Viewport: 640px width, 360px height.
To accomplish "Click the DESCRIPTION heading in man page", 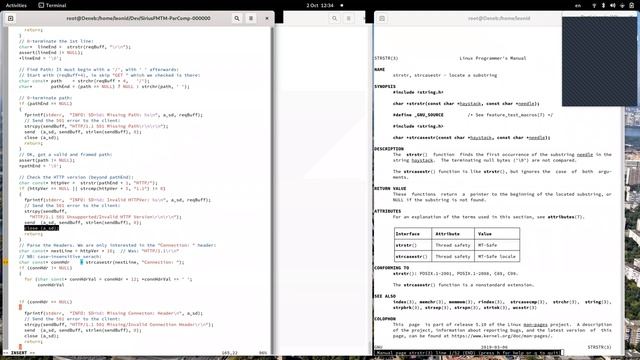I will (x=389, y=149).
